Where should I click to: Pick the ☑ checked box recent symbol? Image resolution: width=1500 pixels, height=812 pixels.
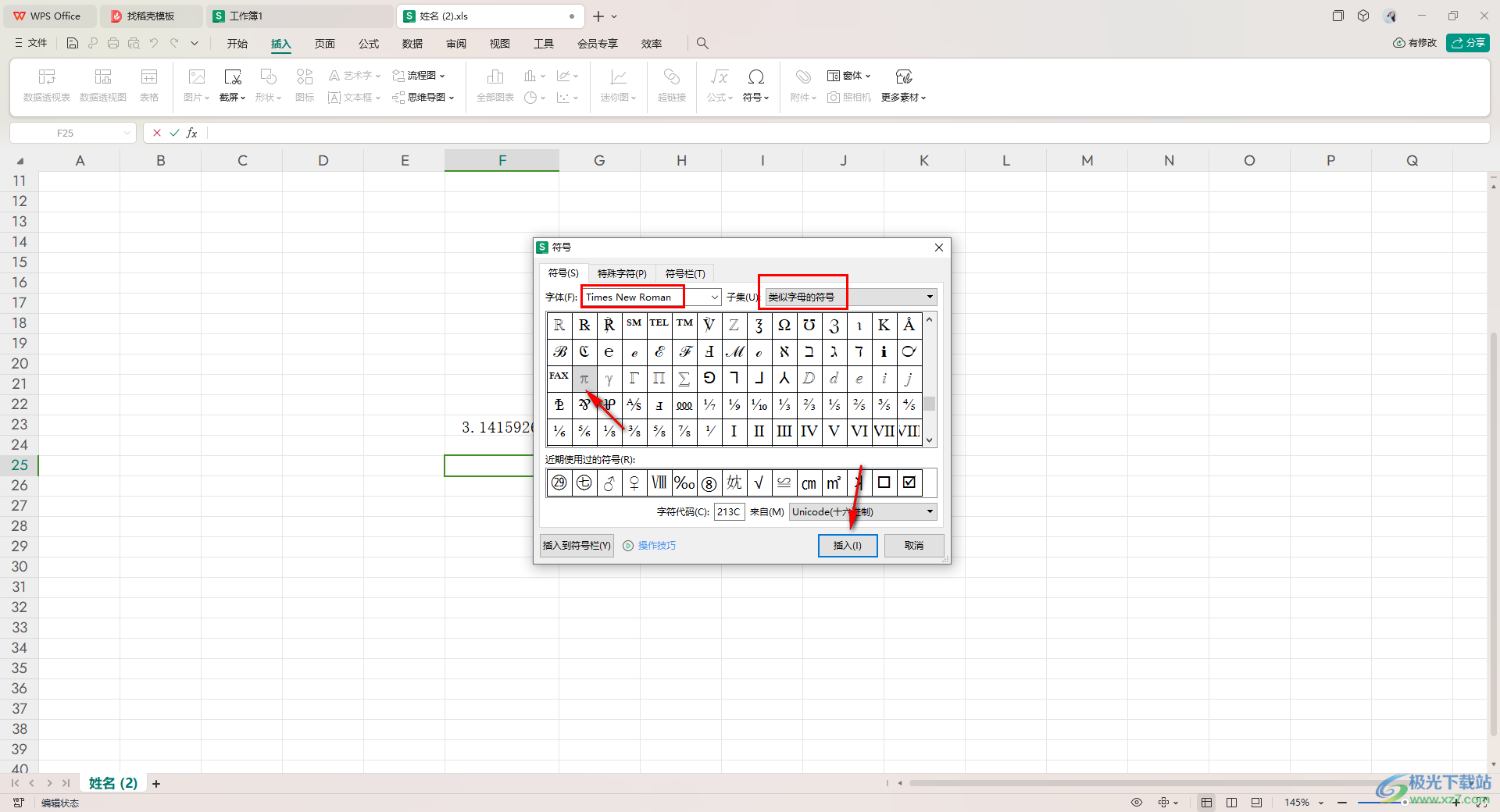pos(909,483)
